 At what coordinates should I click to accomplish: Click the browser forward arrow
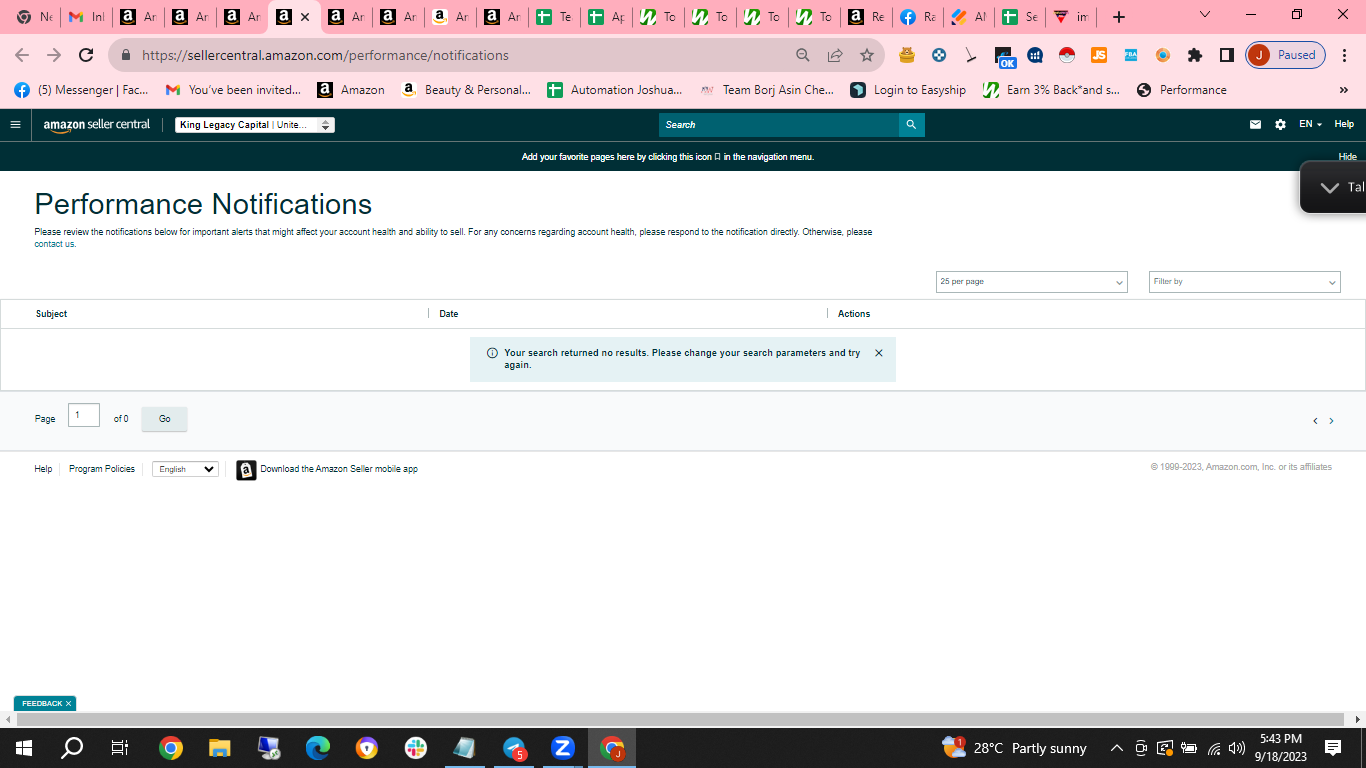coord(54,55)
